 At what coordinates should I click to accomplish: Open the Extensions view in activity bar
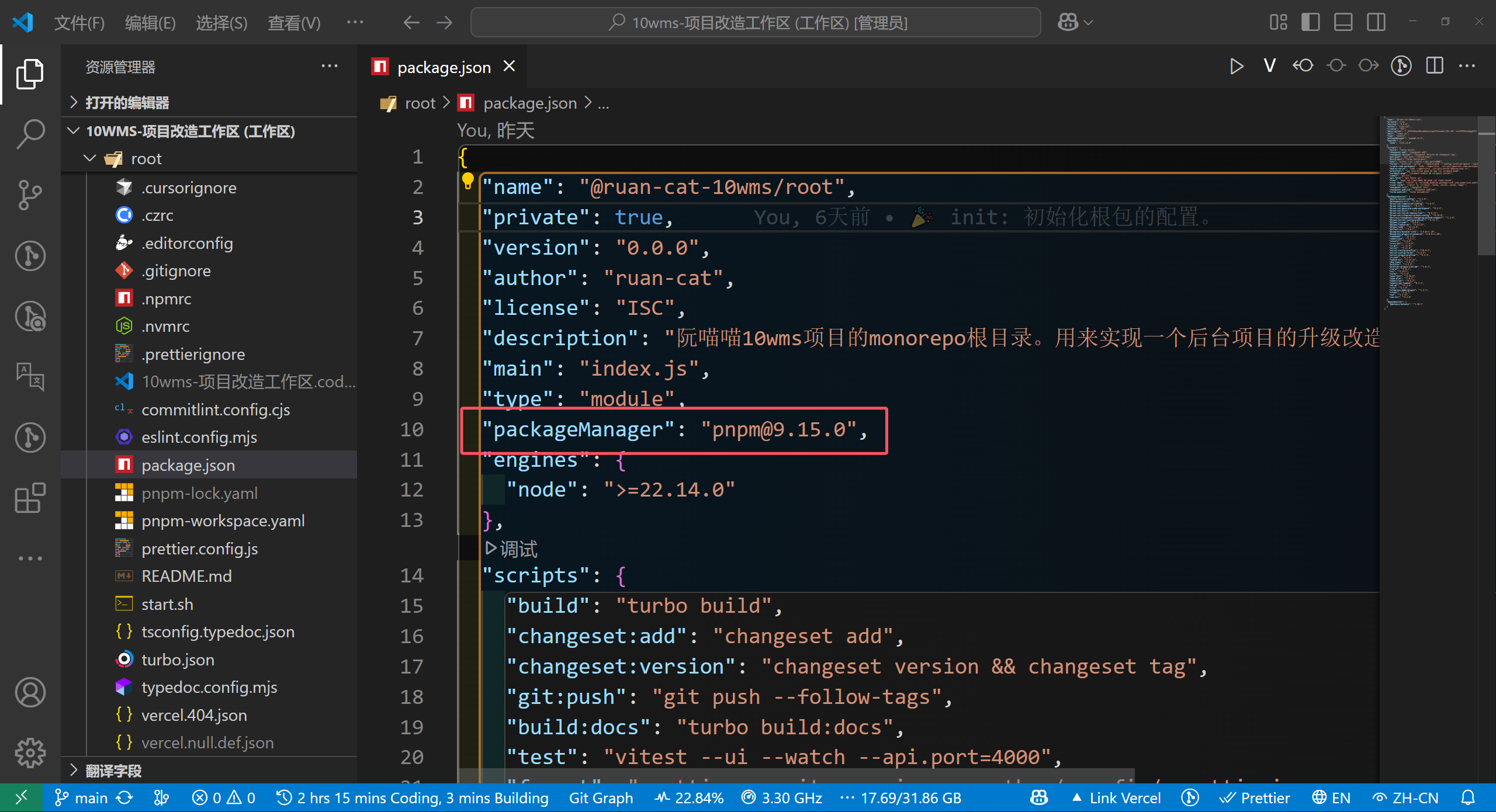click(x=30, y=498)
